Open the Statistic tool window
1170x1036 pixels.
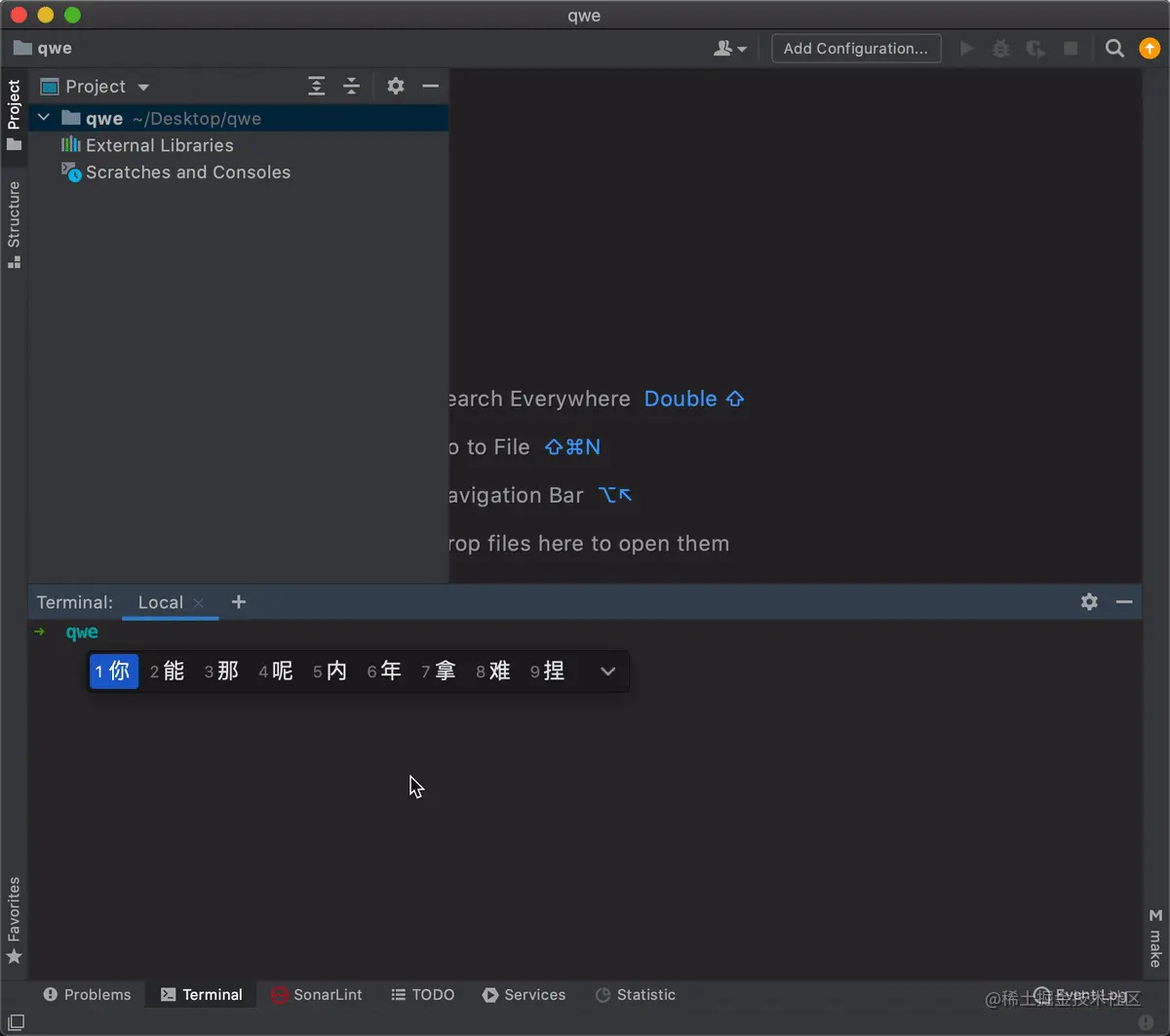[636, 994]
